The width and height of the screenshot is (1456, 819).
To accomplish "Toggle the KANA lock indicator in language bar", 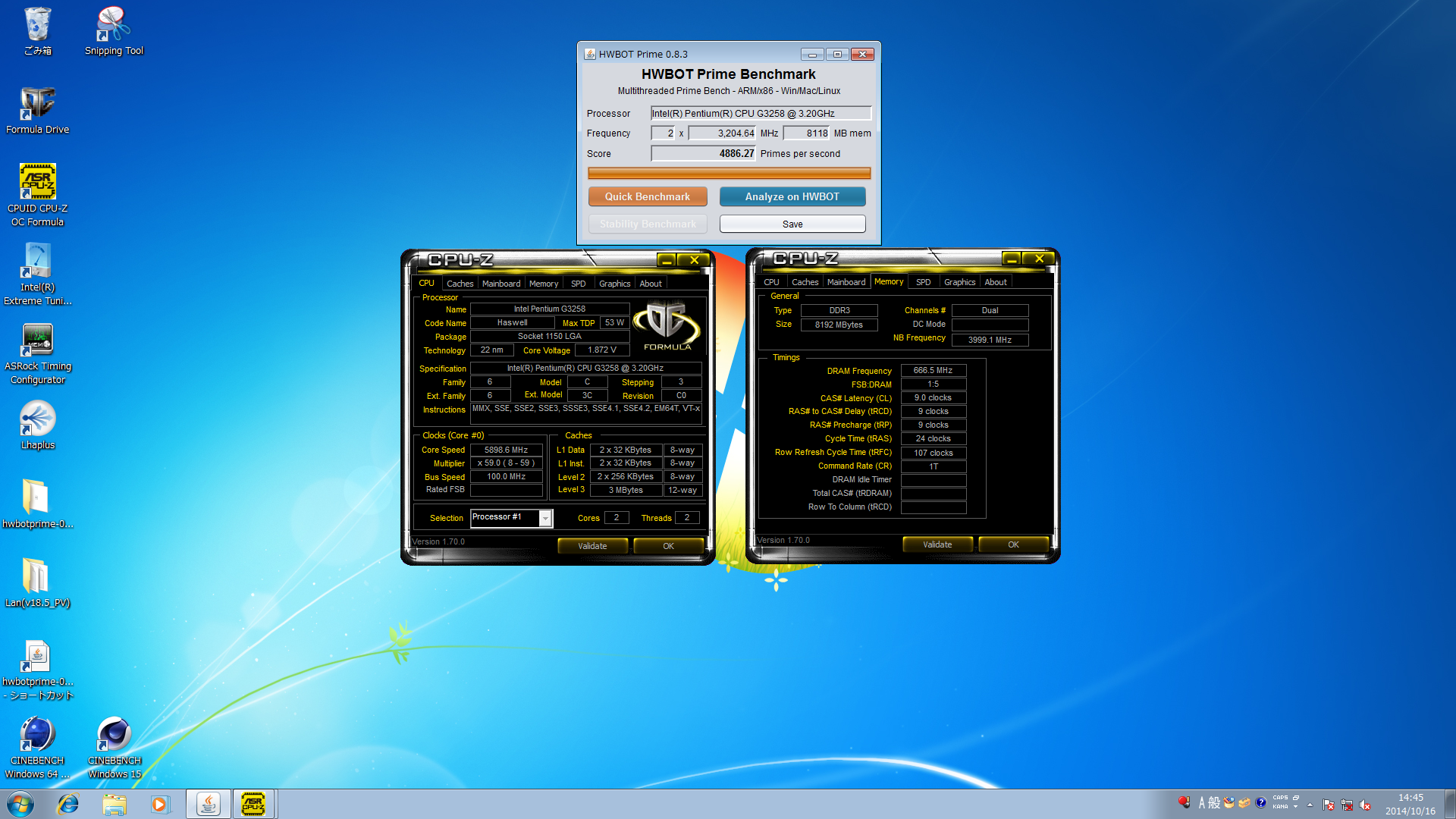I will coord(1280,807).
